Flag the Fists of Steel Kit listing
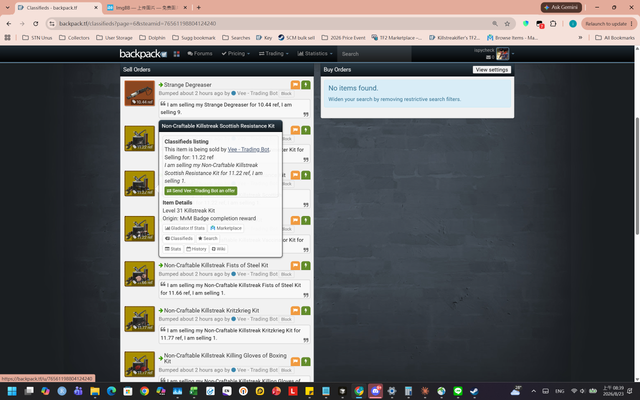Screen dimensions: 640x400 pos(295,266)
